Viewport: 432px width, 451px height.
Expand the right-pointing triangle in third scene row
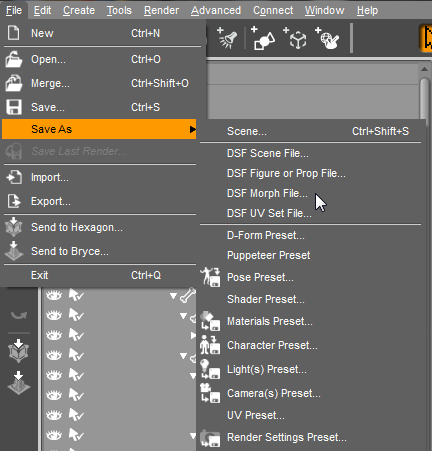tap(193, 335)
